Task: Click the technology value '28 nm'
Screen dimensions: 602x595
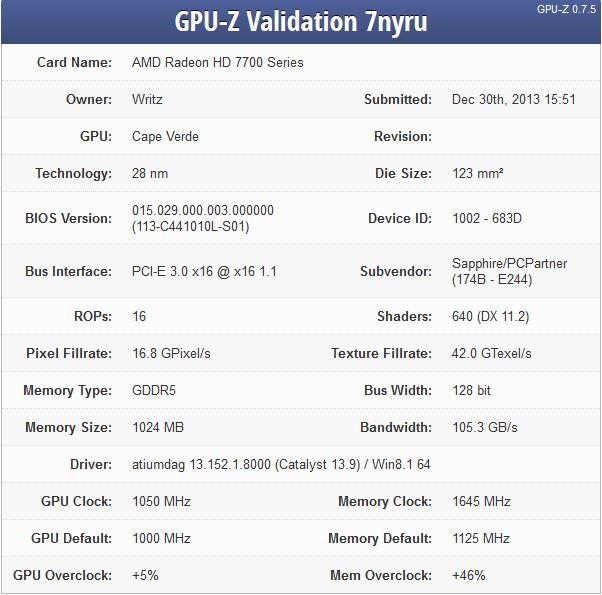Action: (x=150, y=174)
